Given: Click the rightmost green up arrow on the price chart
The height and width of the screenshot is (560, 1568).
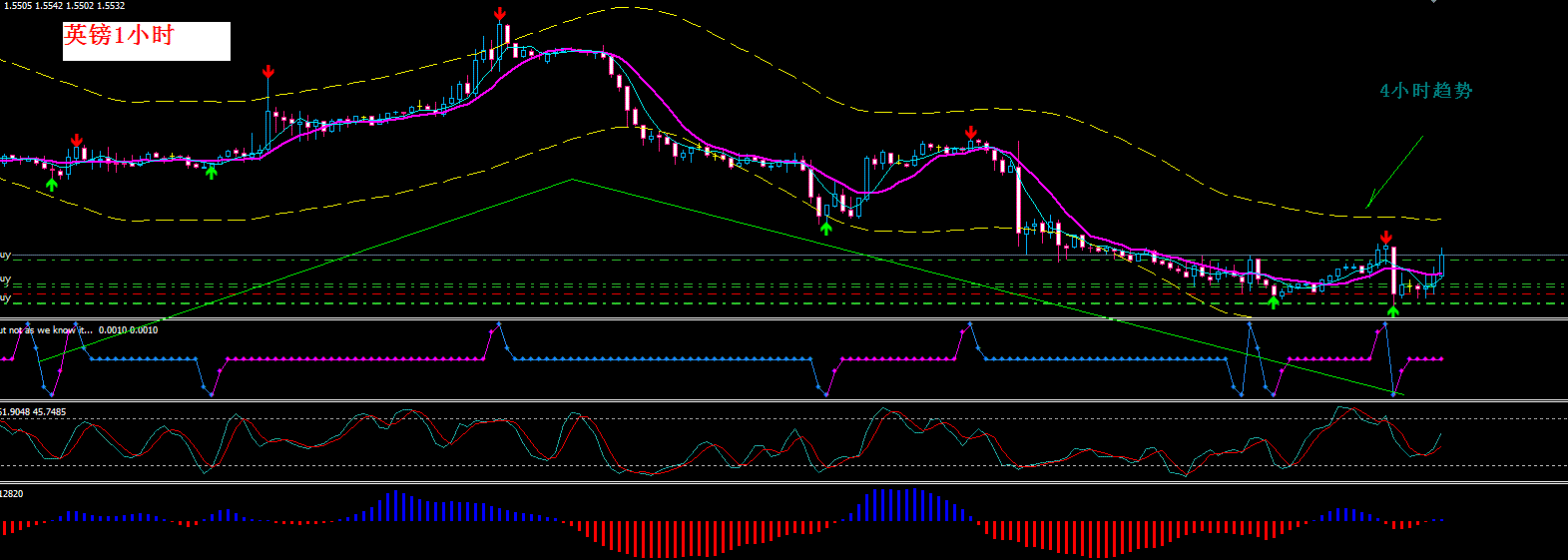Looking at the screenshot, I should coord(1393,311).
